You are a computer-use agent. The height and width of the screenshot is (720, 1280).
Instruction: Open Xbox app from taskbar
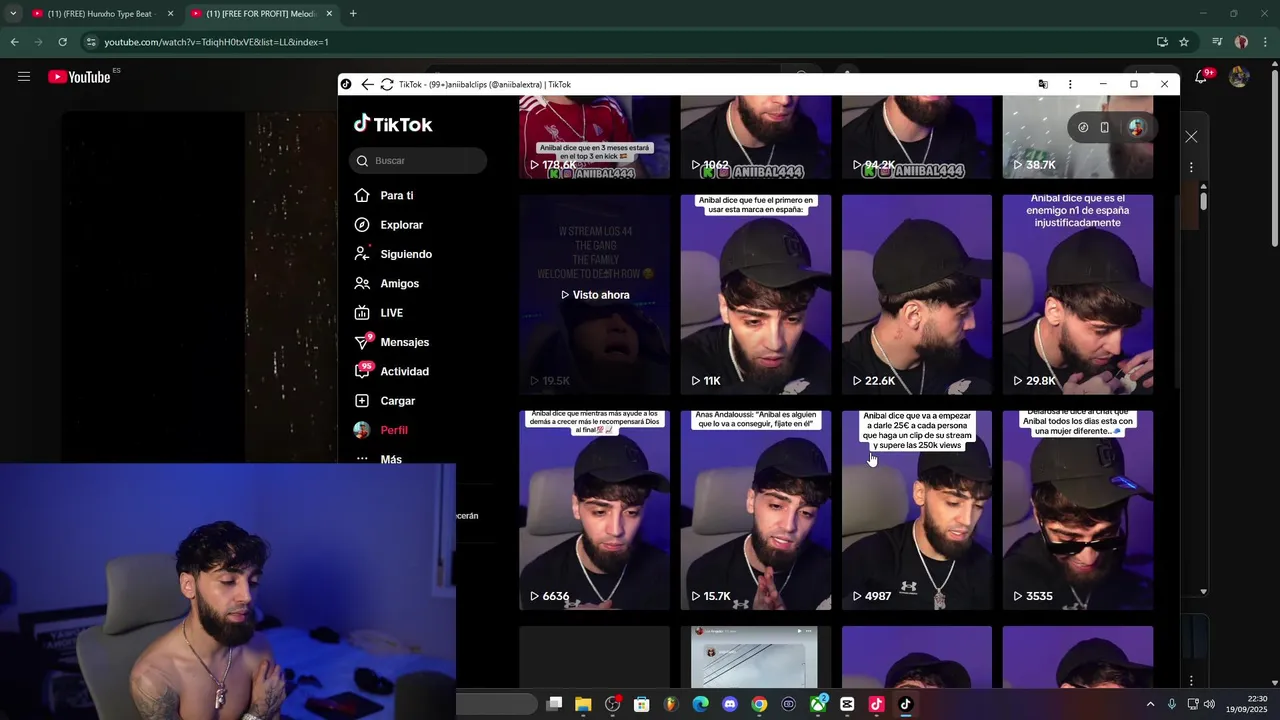818,704
